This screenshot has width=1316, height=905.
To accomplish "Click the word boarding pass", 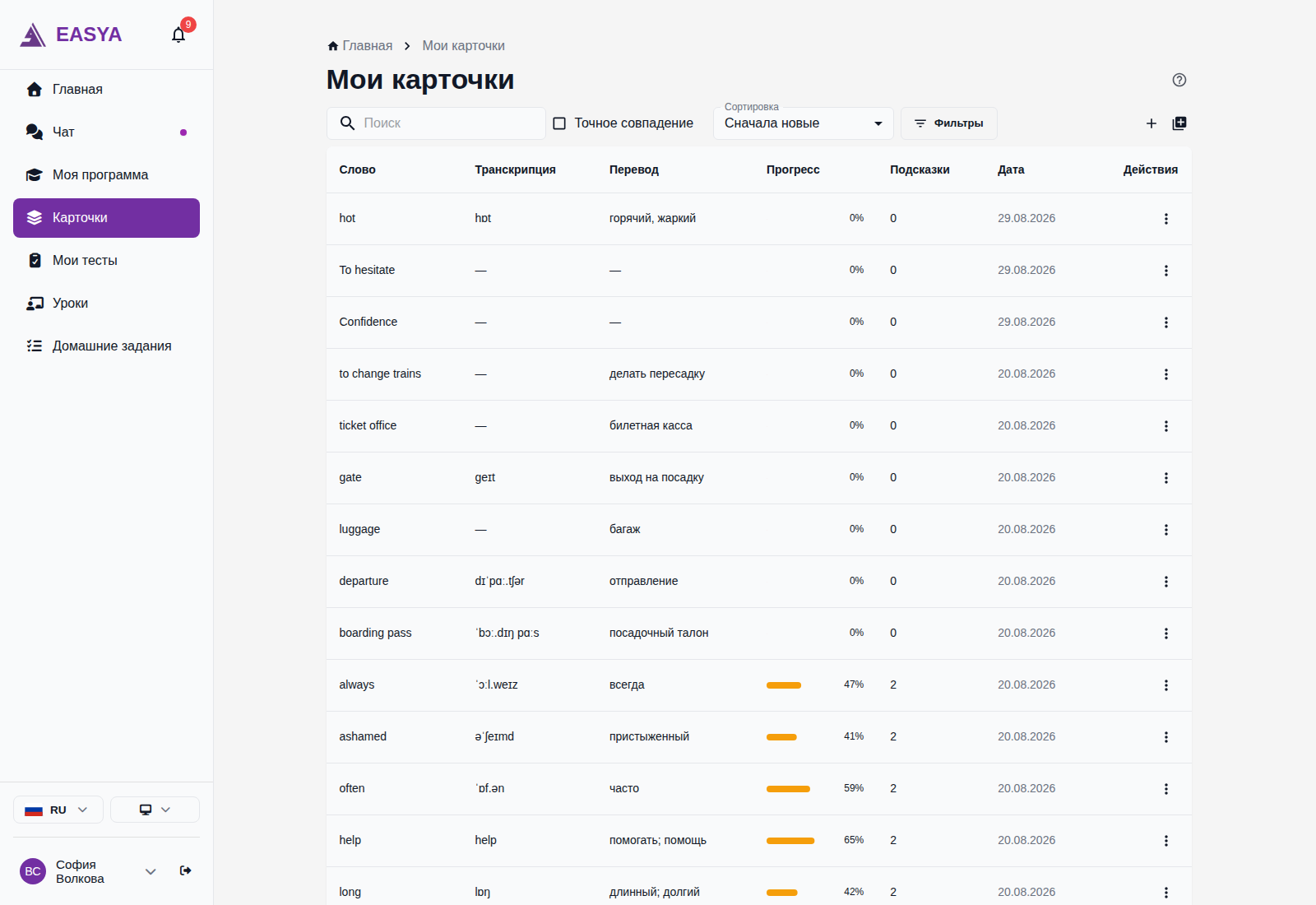I will point(375,633).
